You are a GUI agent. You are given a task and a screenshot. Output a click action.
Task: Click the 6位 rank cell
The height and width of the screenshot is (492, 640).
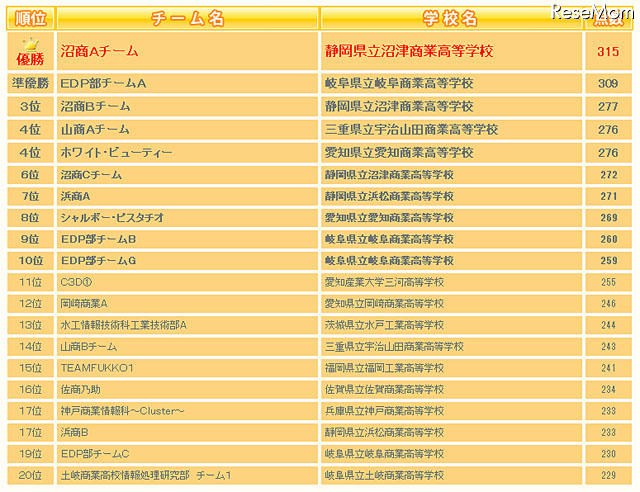click(x=30, y=175)
